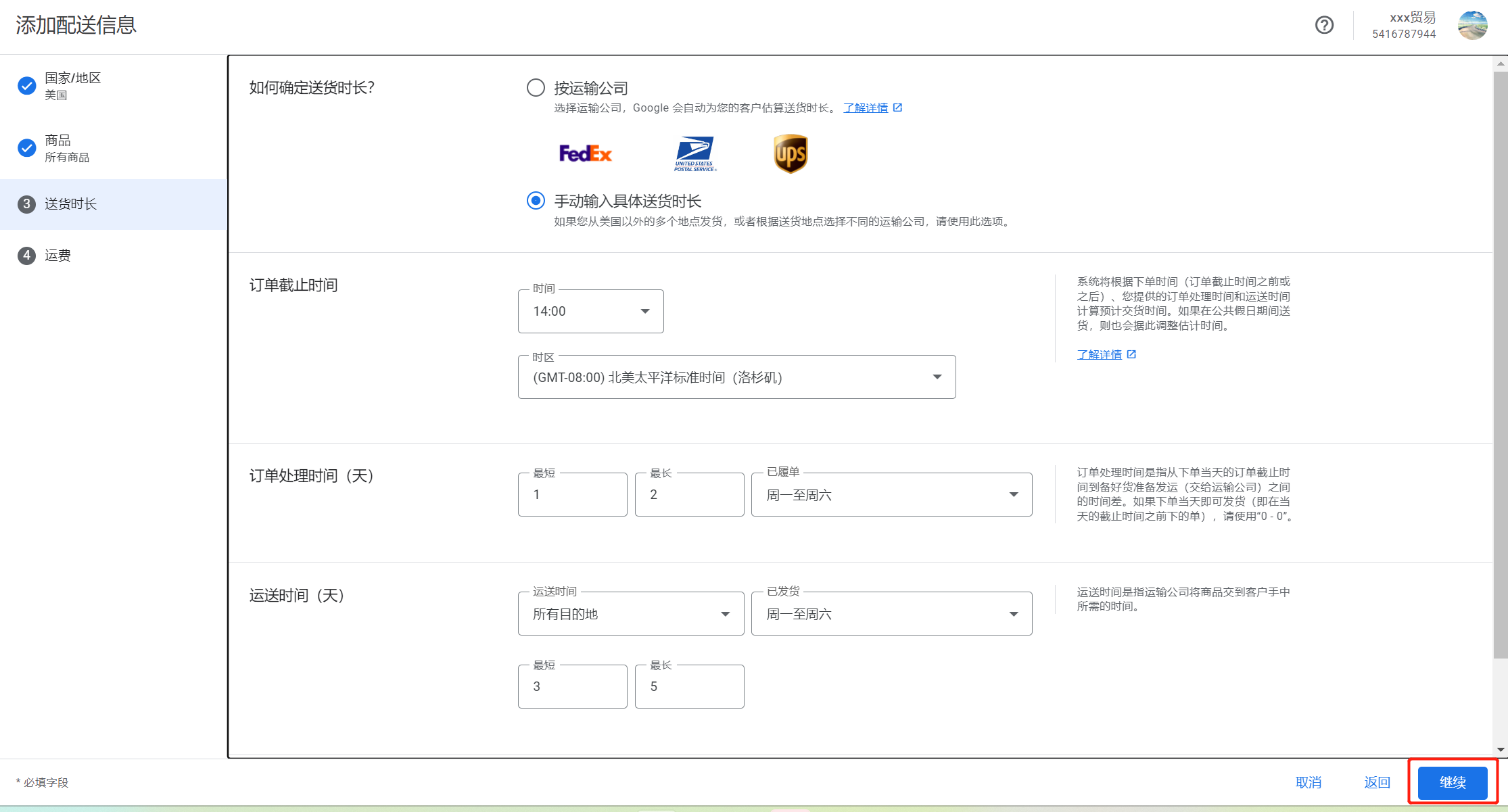Click the USPS carrier logo
1508x812 pixels.
(695, 154)
